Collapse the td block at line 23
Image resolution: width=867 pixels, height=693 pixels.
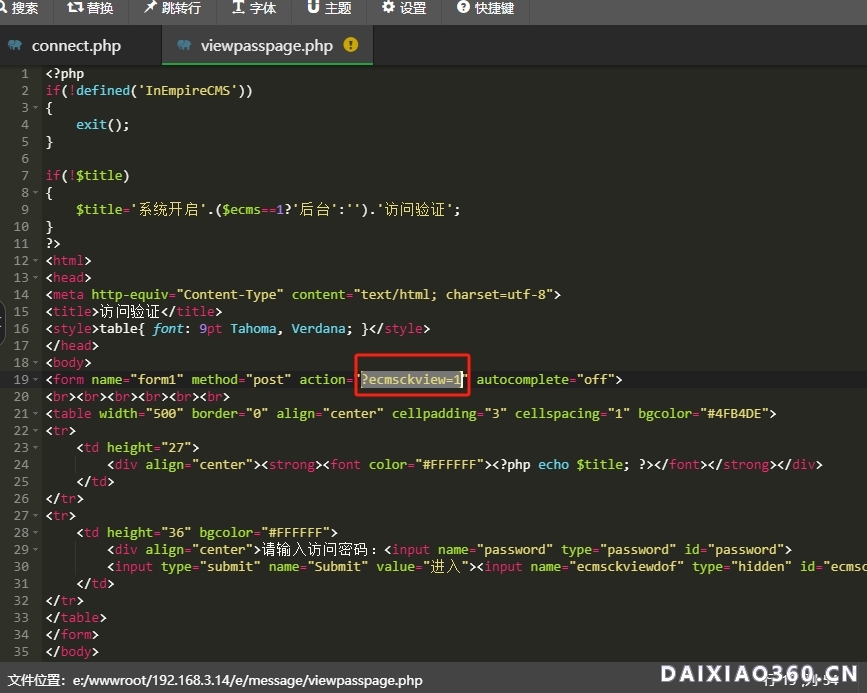34,447
